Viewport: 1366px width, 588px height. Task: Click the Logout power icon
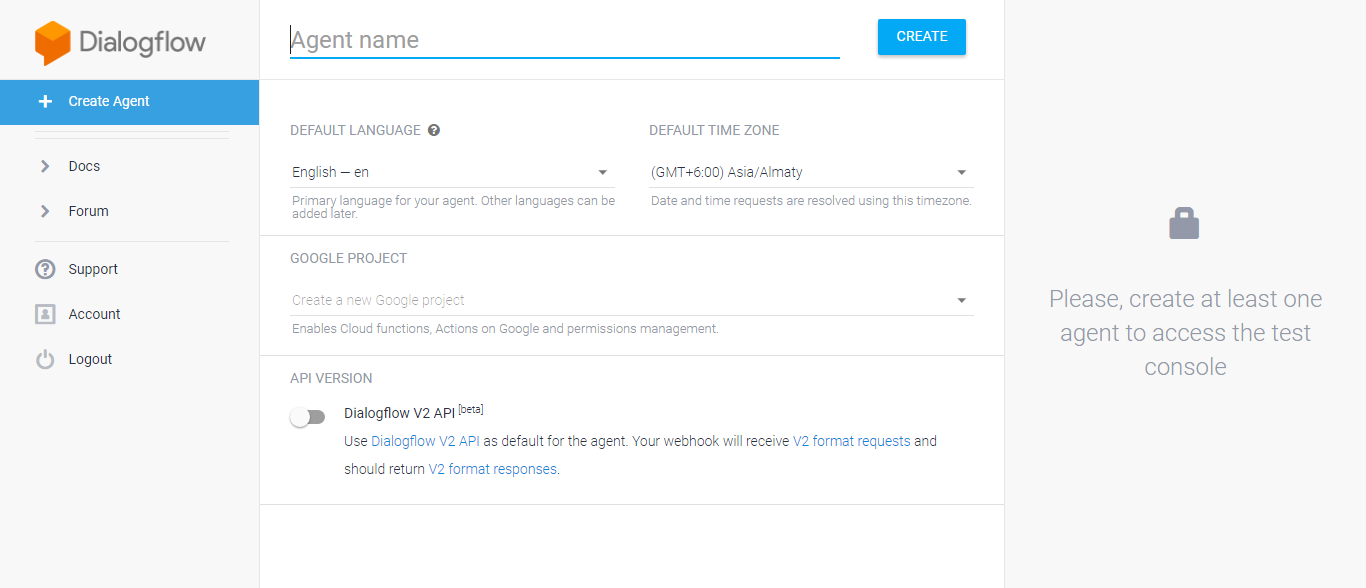(x=45, y=359)
